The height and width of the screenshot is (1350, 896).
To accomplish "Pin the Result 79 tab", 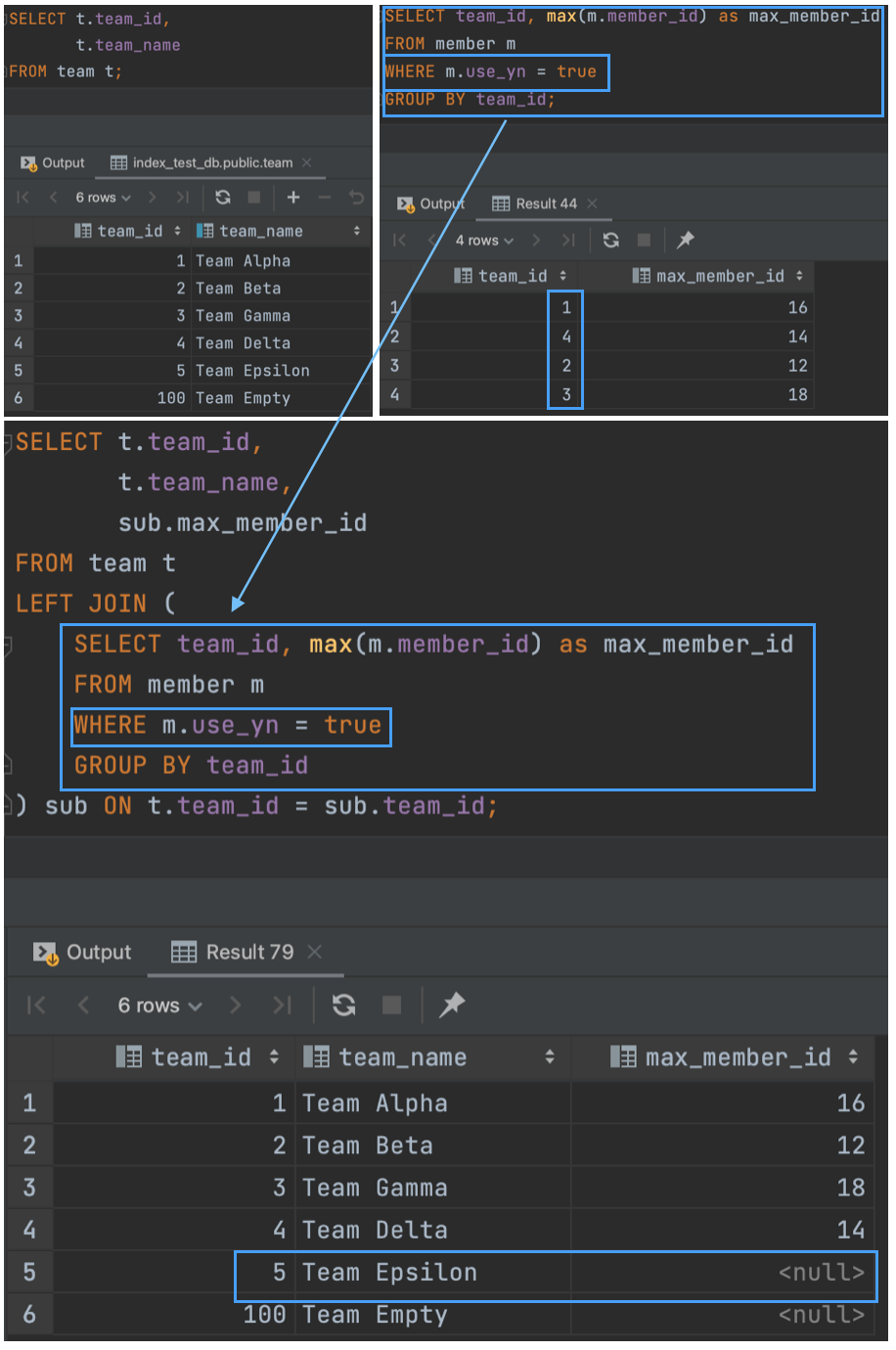I will coord(452,1005).
